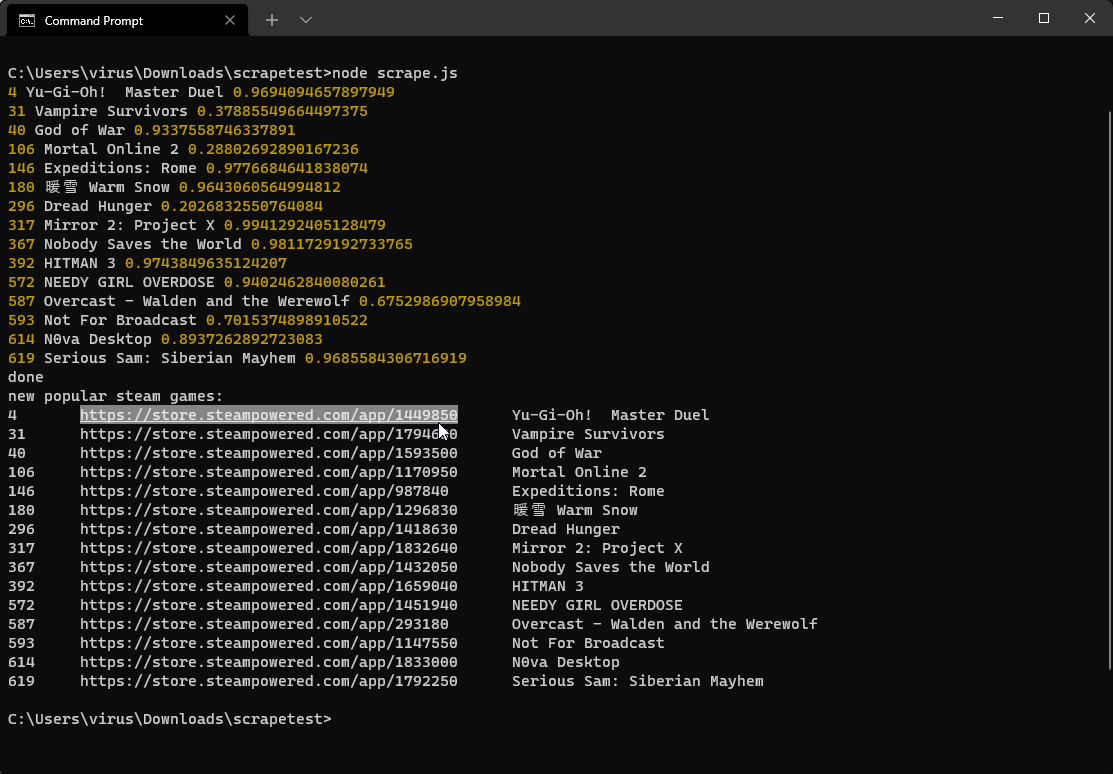
Task: Select the Command Prompt tab
Action: tap(128, 21)
